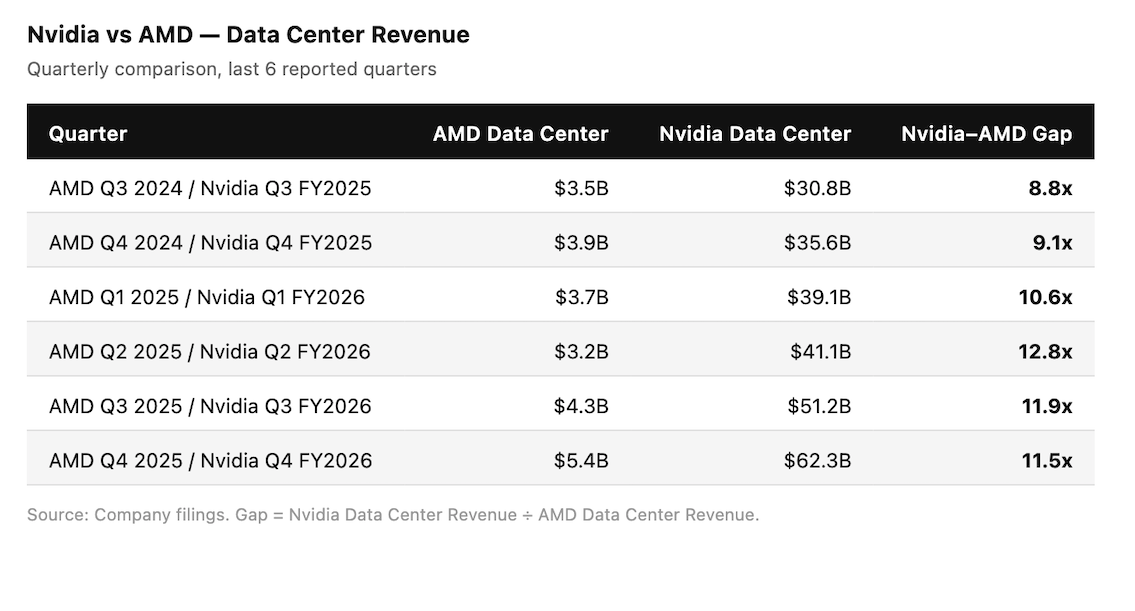This screenshot has height=611, width=1135.
Task: Select the AMD Q4 2024 row label
Action: pos(210,243)
